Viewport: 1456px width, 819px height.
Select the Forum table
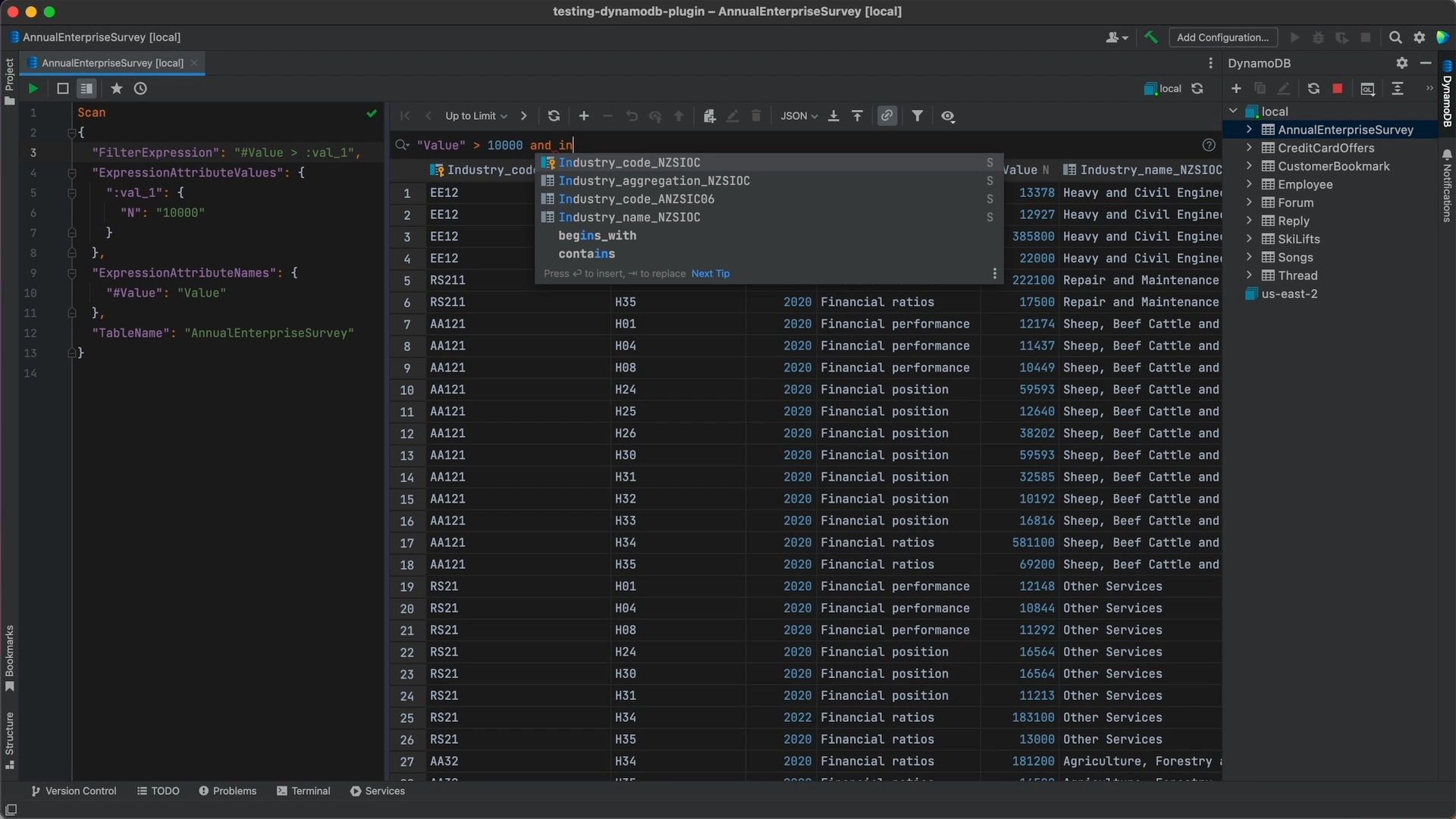coord(1295,202)
